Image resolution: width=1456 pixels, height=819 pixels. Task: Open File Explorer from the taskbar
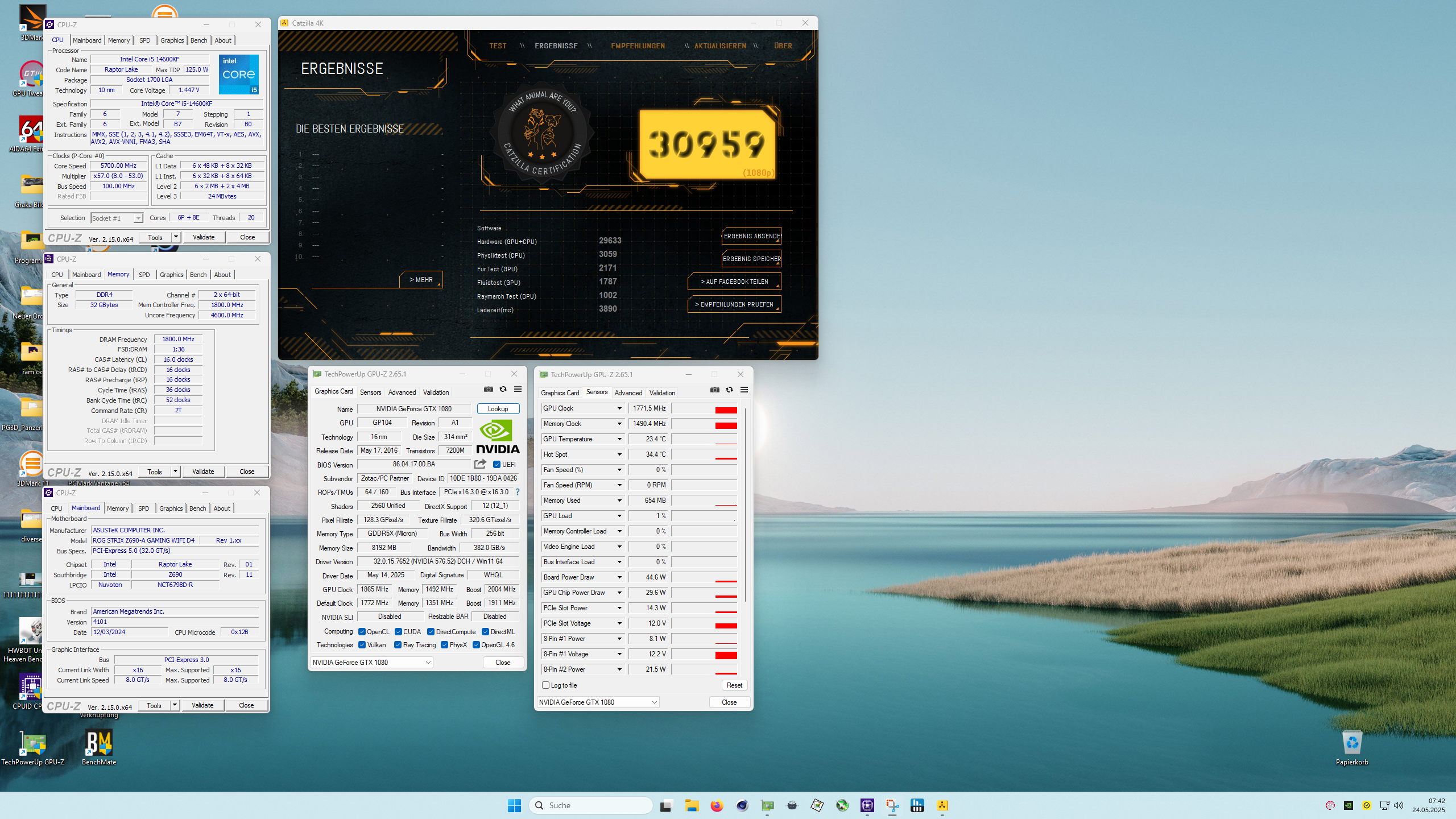[692, 805]
